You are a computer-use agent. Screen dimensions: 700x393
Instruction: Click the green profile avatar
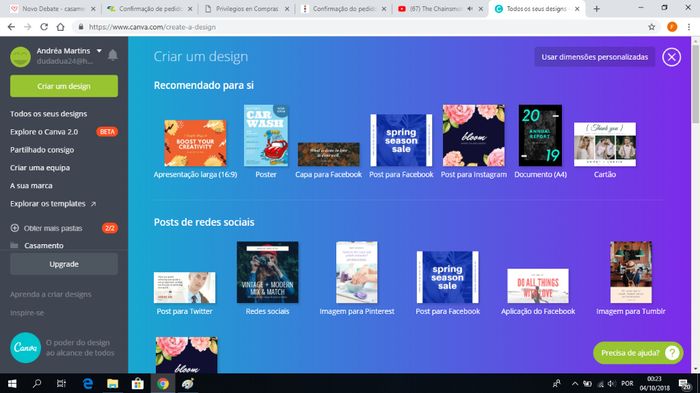tap(21, 57)
